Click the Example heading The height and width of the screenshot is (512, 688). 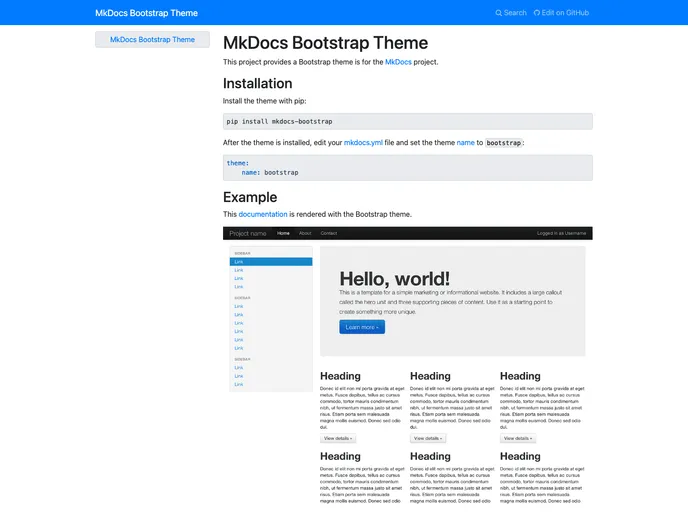click(x=250, y=197)
